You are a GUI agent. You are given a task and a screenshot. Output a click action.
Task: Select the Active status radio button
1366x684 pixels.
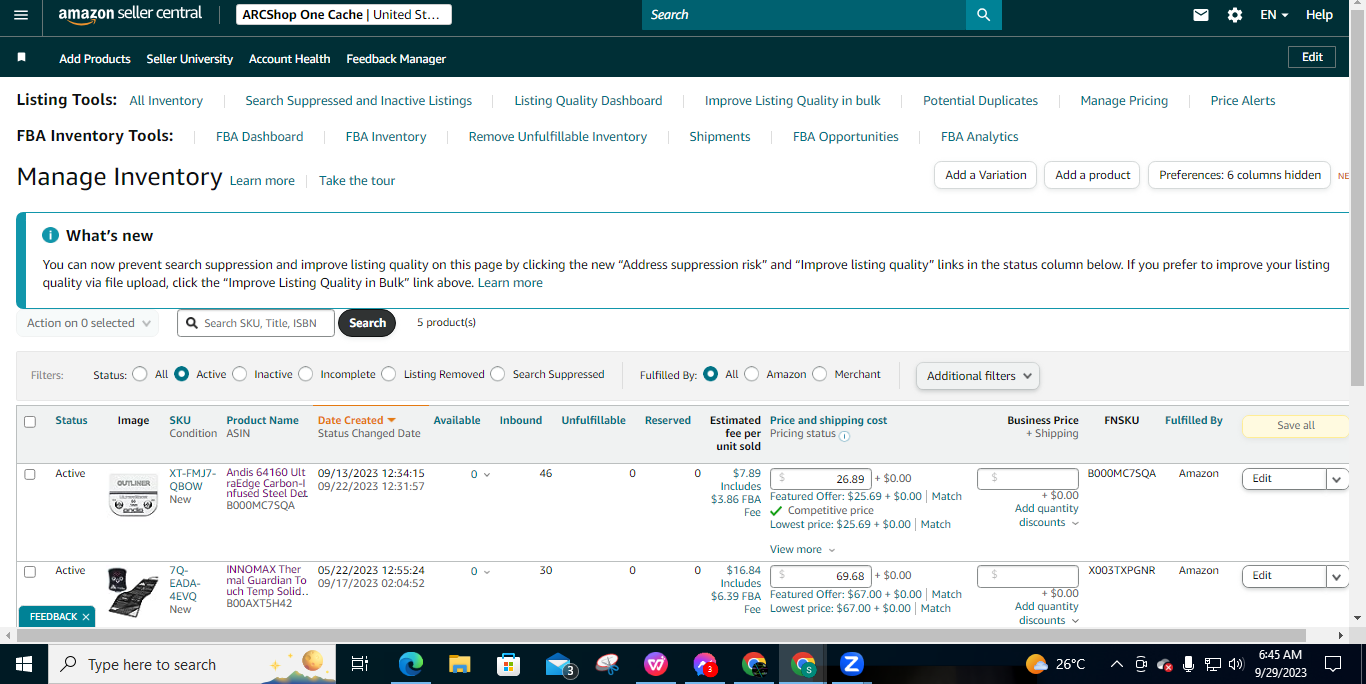(x=181, y=374)
